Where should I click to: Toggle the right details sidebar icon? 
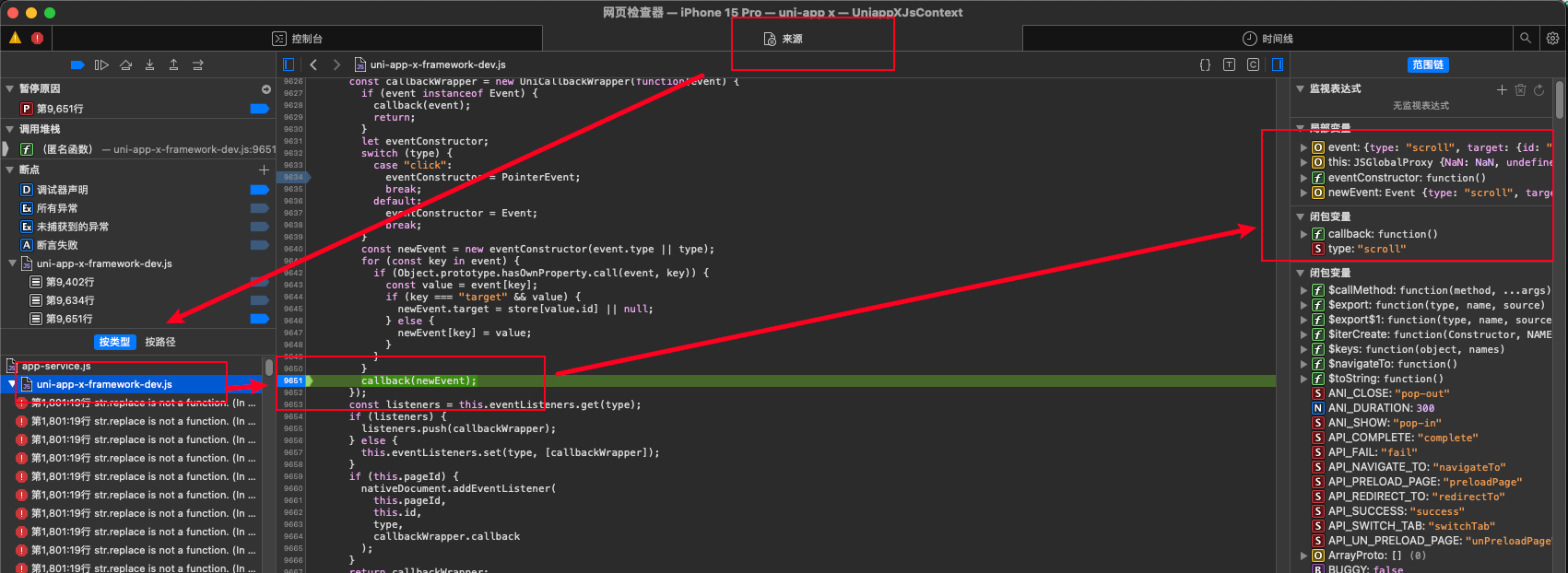pyautogui.click(x=1277, y=64)
